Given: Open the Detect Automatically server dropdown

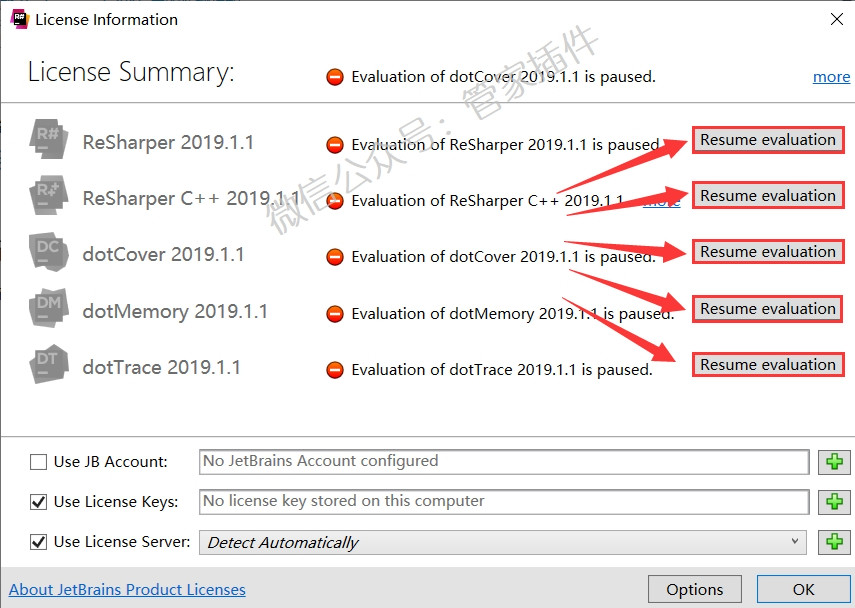Looking at the screenshot, I should pyautogui.click(x=502, y=543).
